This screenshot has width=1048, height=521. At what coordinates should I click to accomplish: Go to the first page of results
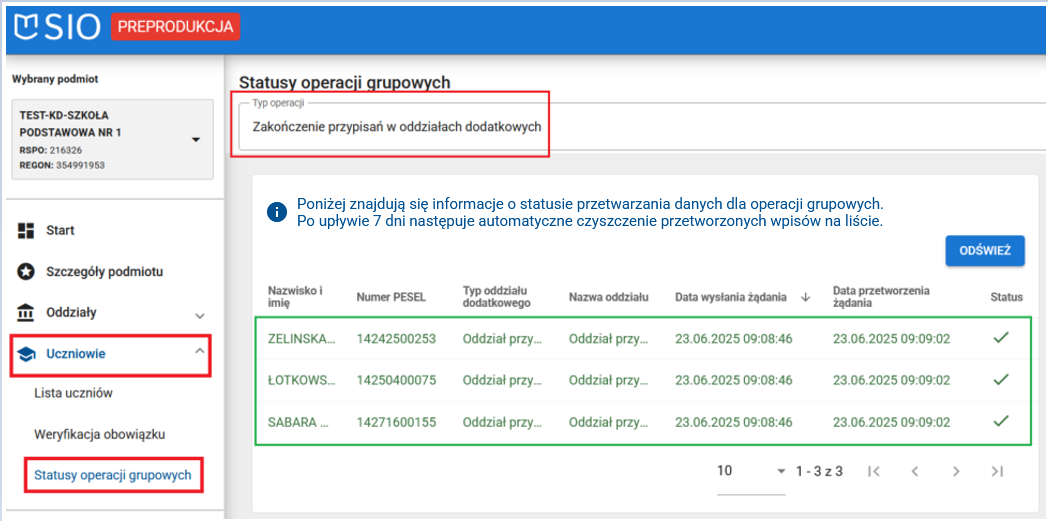coord(873,471)
